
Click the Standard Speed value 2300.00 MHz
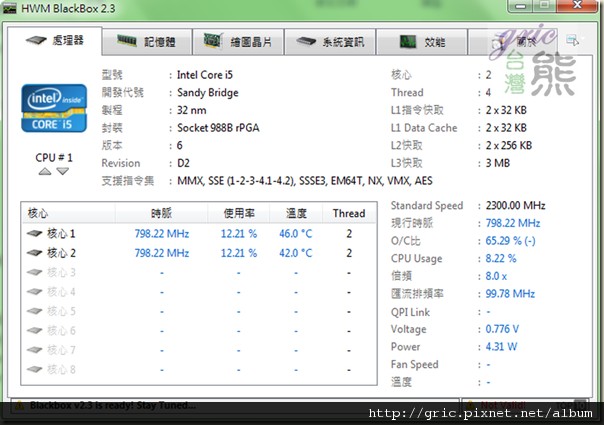pos(515,205)
